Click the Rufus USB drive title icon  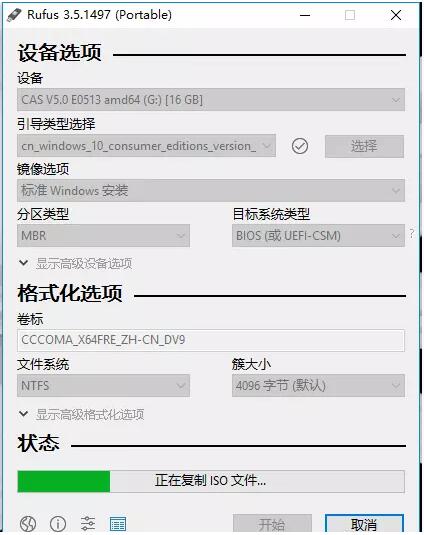click(x=14, y=15)
